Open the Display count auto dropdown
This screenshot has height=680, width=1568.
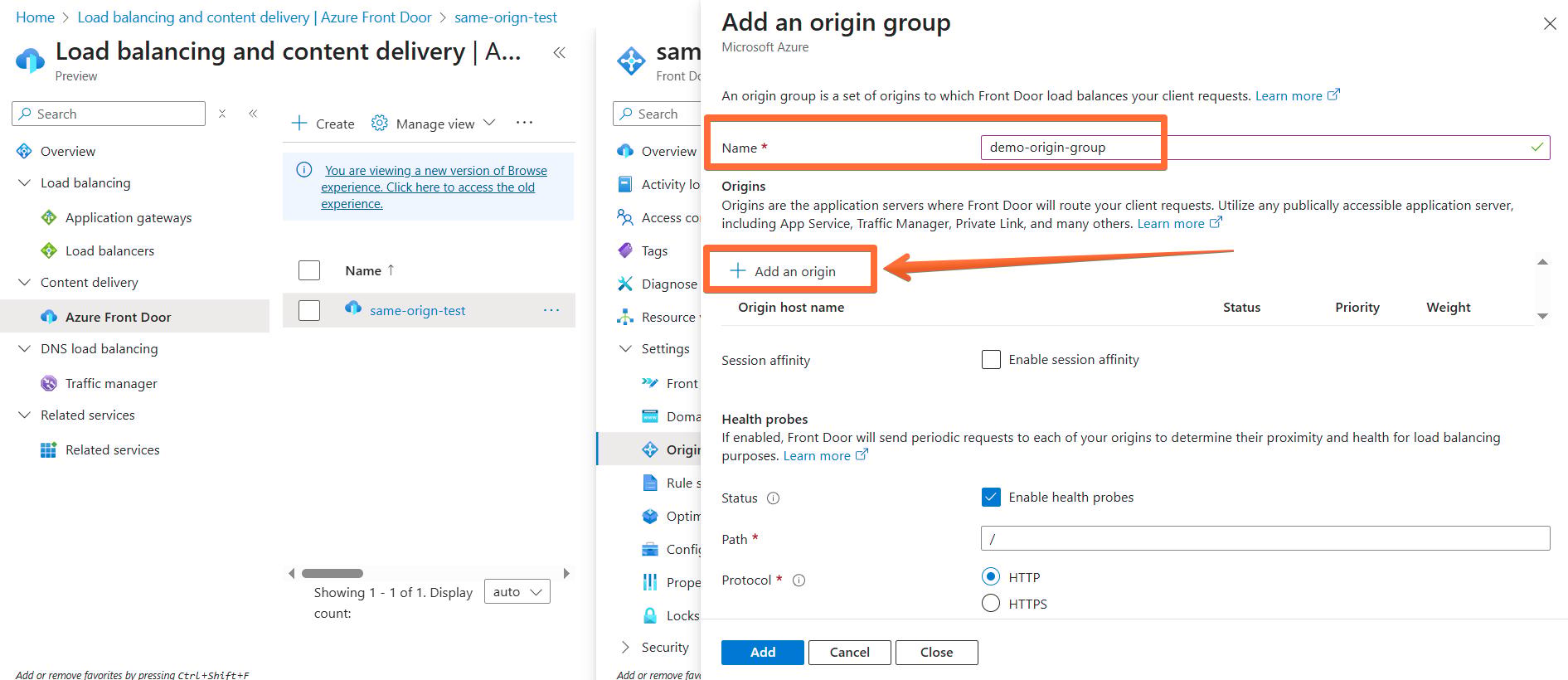tap(517, 591)
